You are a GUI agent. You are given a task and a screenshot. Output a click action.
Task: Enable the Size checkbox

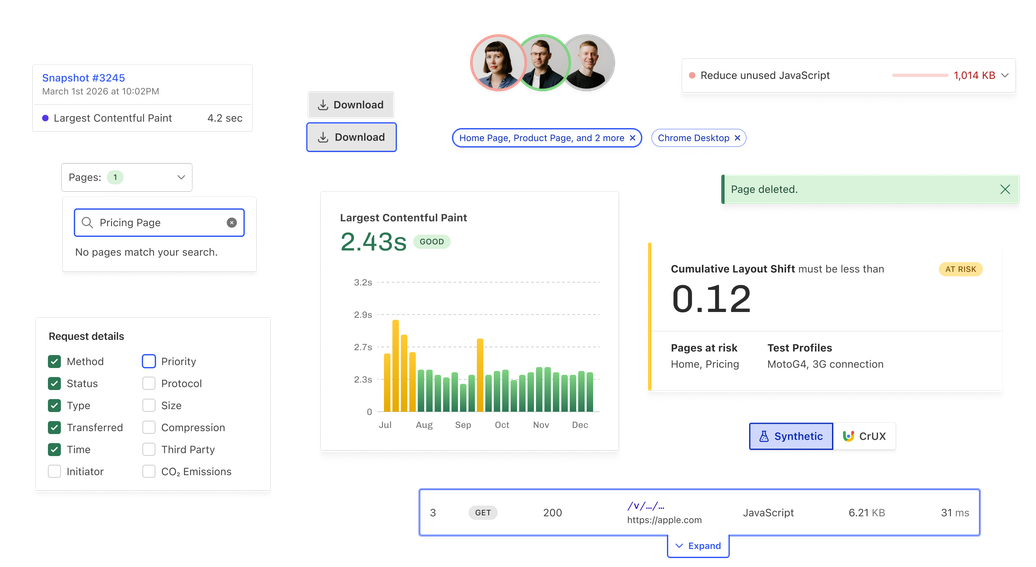[149, 405]
